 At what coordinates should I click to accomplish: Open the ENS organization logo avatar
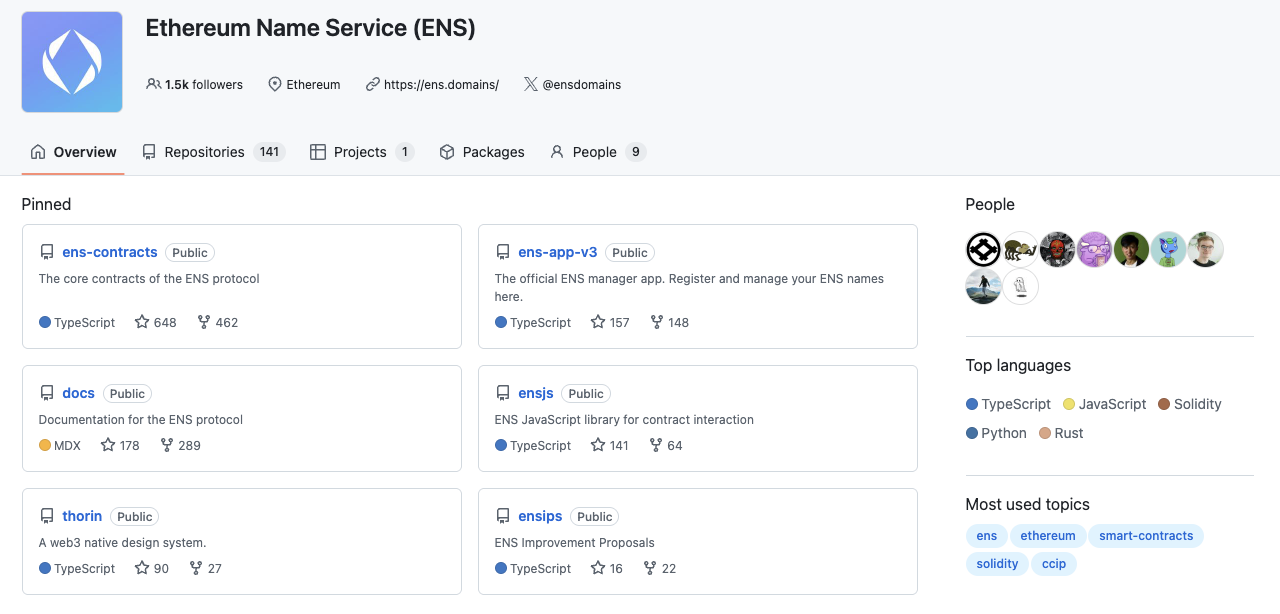[x=72, y=62]
